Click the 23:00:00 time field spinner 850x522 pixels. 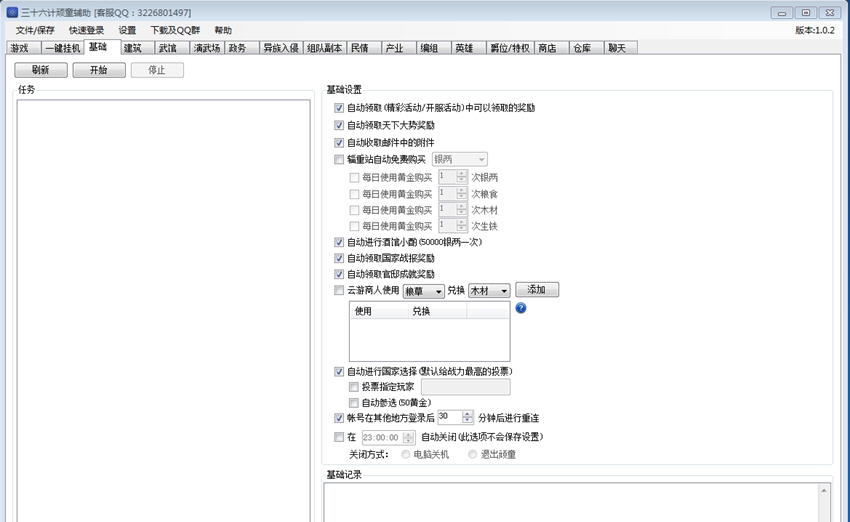(x=409, y=437)
